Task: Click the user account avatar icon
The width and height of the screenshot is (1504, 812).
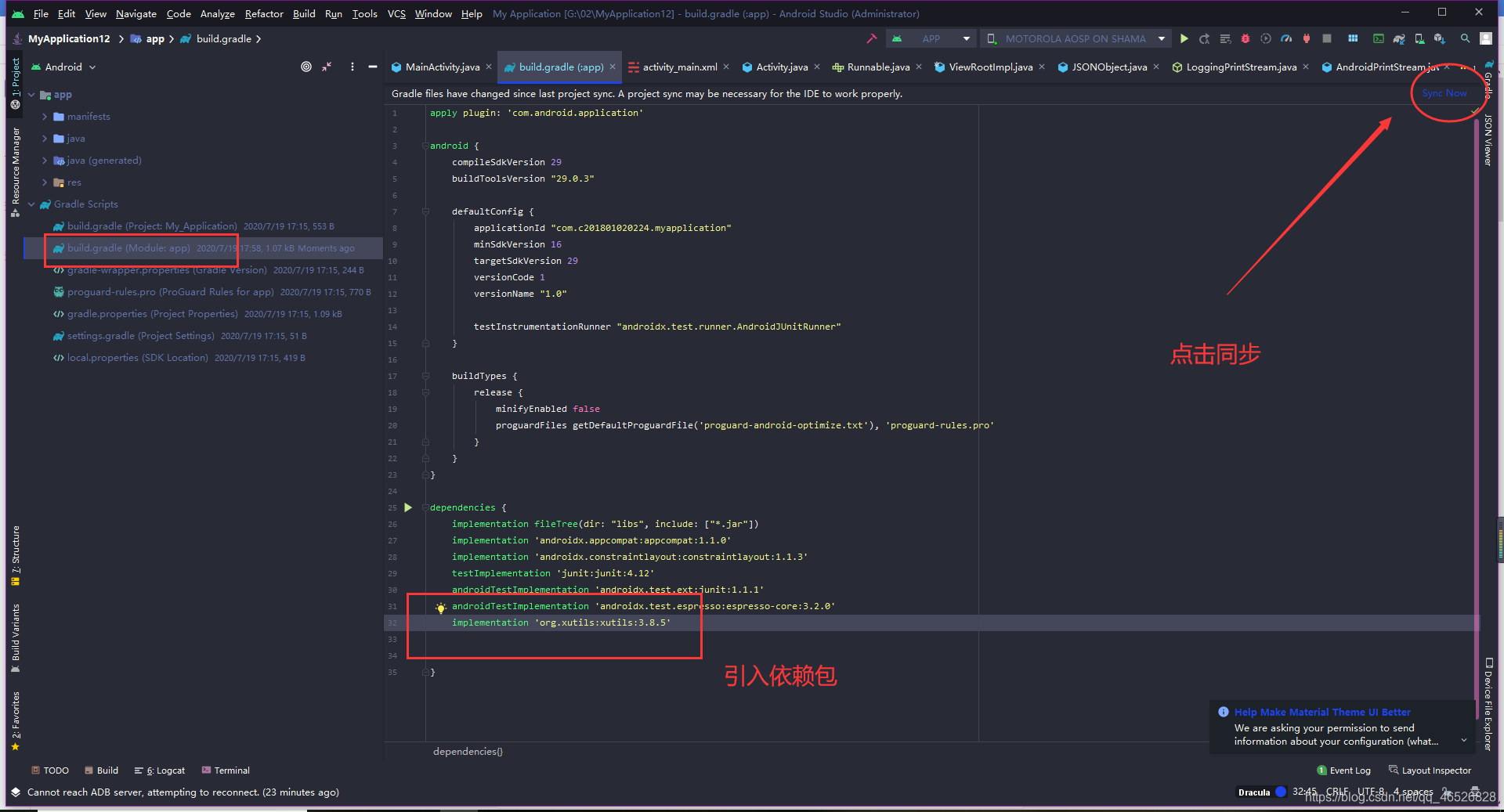Action: [1486, 38]
